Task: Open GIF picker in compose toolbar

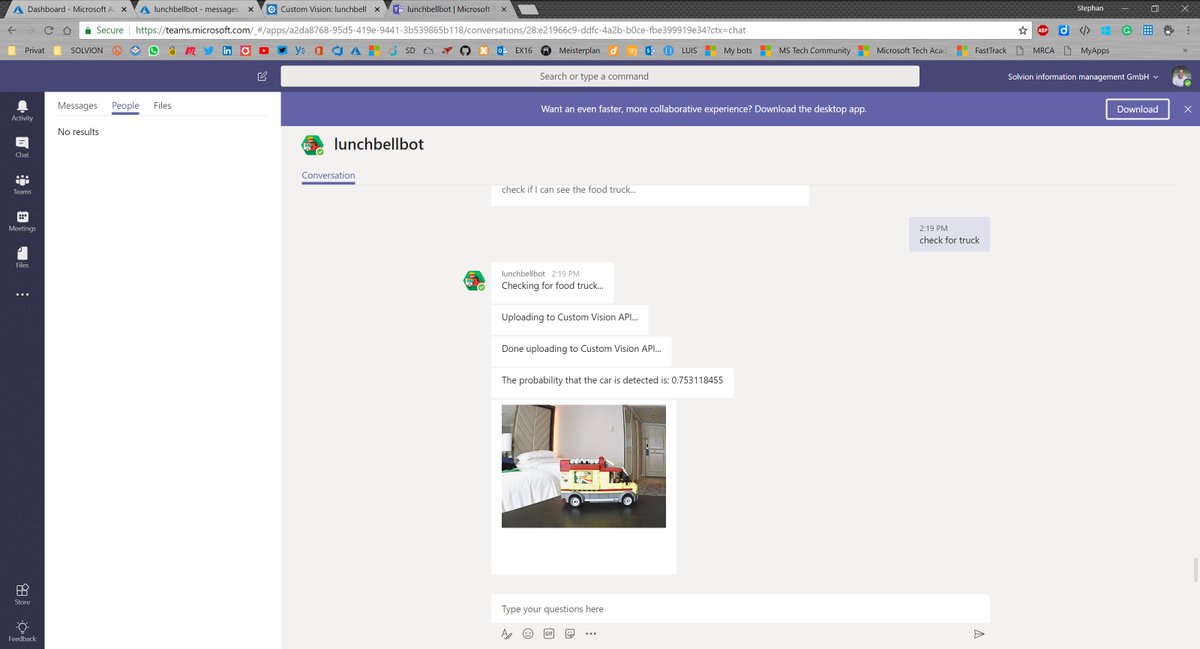Action: (549, 633)
